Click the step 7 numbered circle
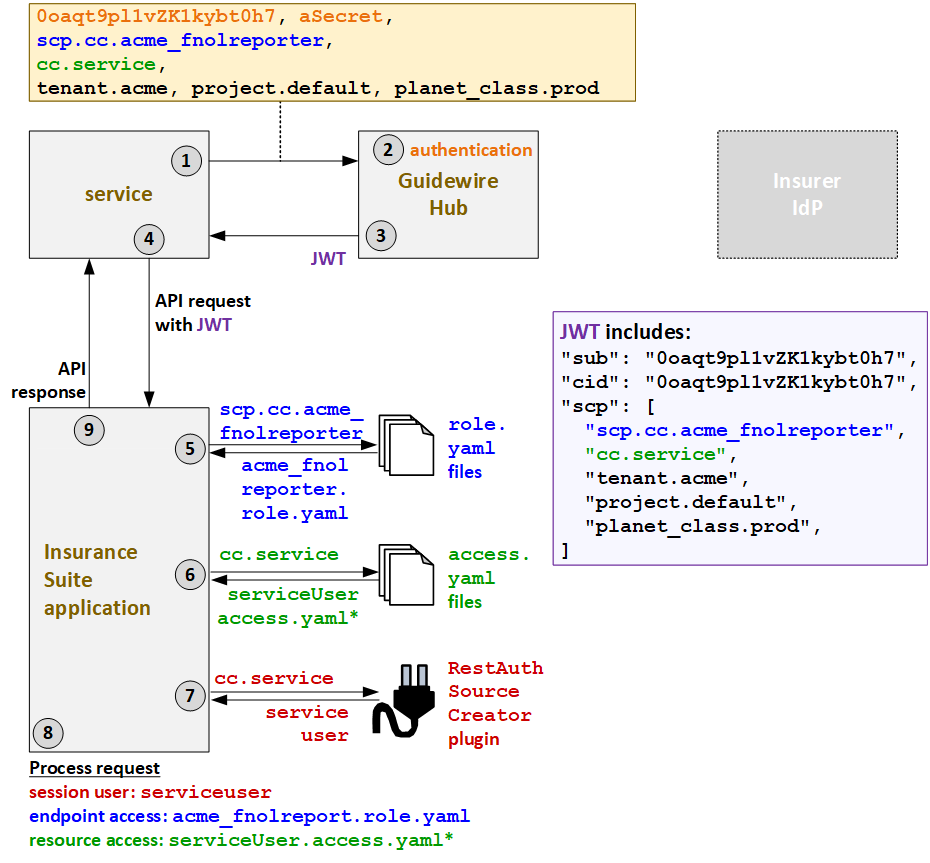Screen dimensions: 930x863 [x=190, y=695]
